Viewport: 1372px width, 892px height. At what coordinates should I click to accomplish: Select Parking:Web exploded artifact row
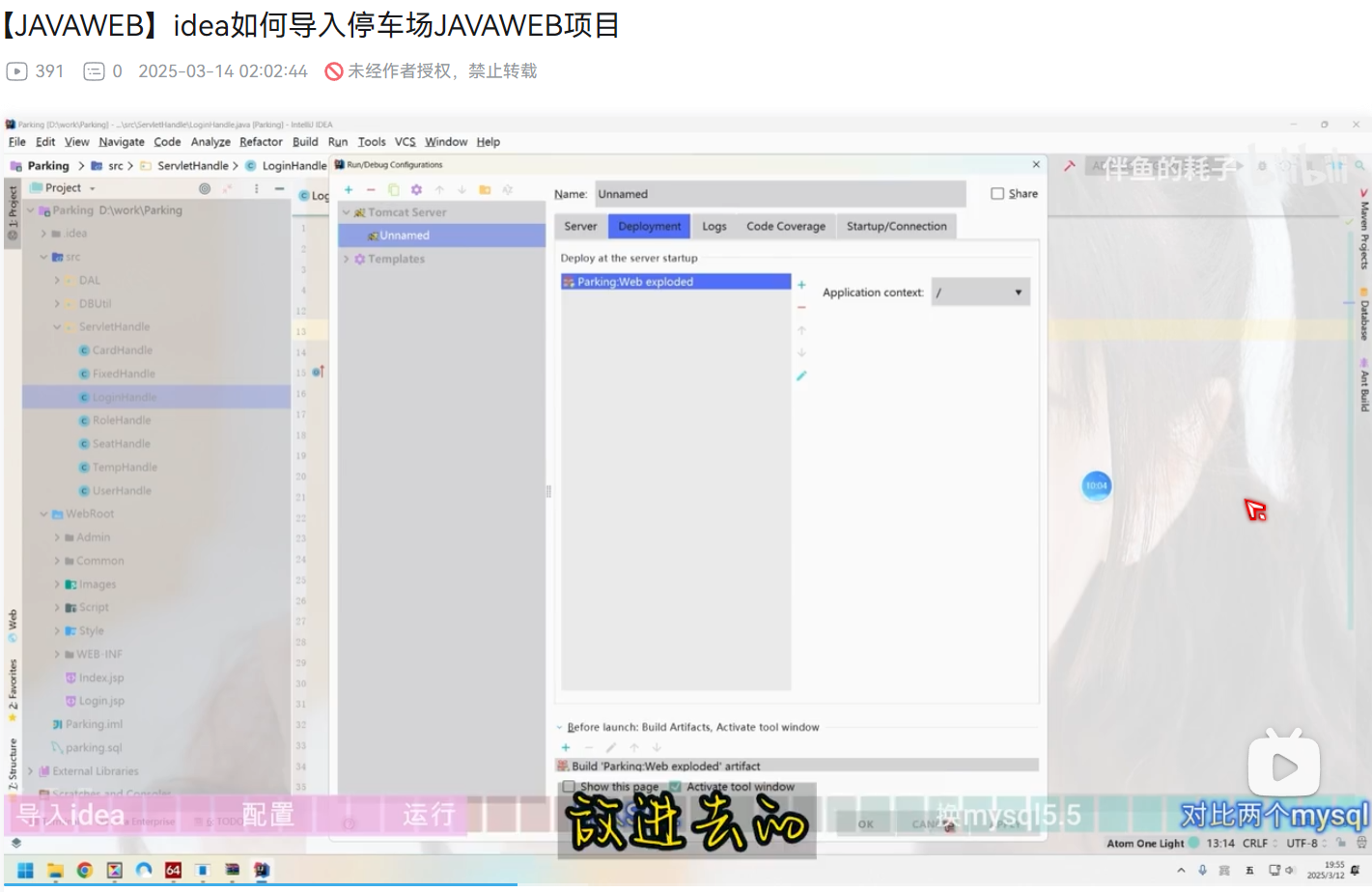pyautogui.click(x=676, y=282)
